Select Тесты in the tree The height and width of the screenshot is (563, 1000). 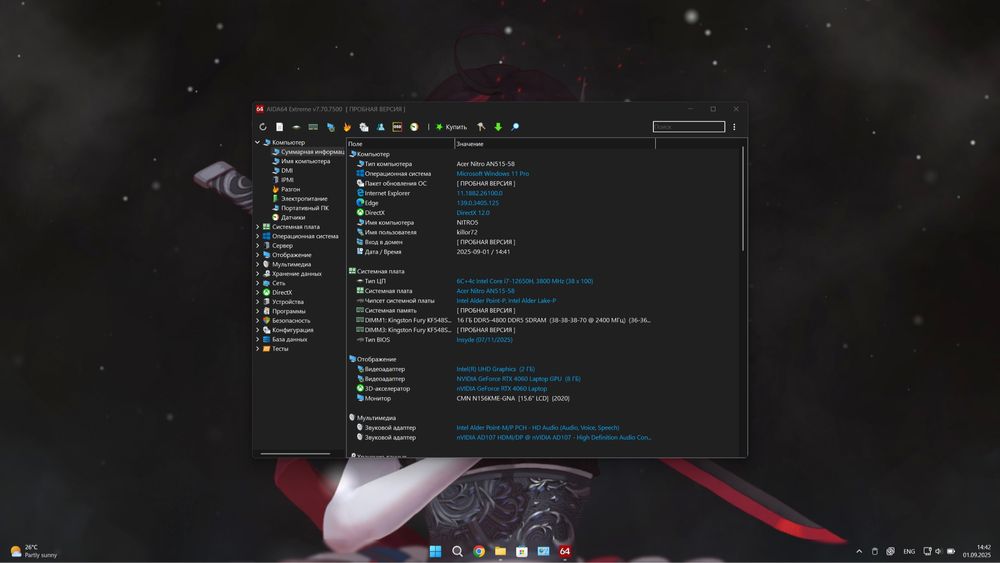tap(276, 348)
